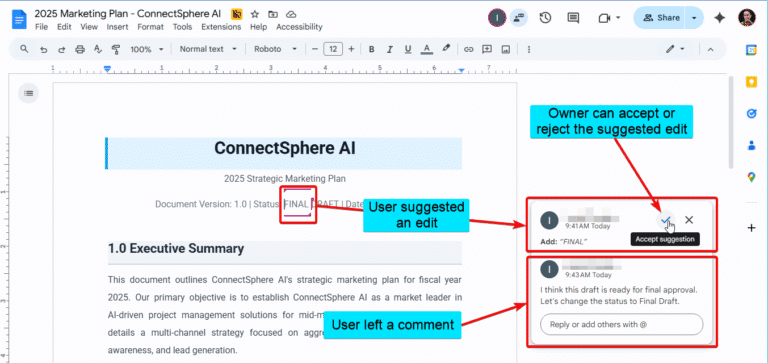Open the Google Docs home icon
The image size is (768, 363).
pos(20,19)
